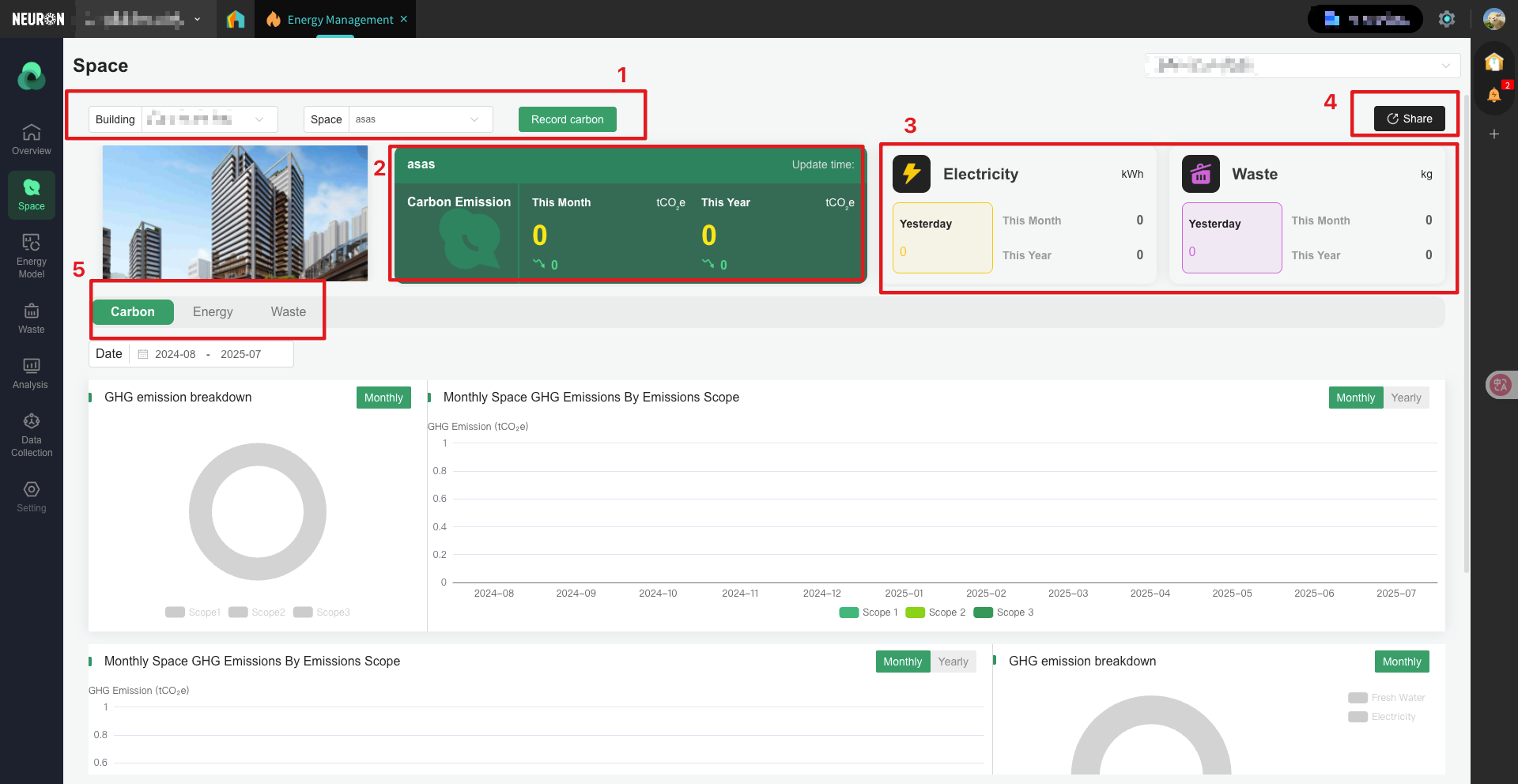Click the Record carbon button

(x=567, y=119)
